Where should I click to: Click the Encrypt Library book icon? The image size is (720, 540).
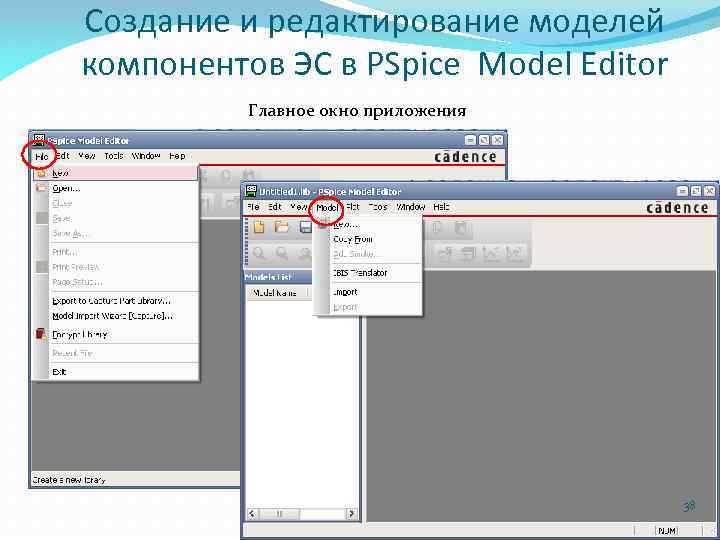[41, 334]
